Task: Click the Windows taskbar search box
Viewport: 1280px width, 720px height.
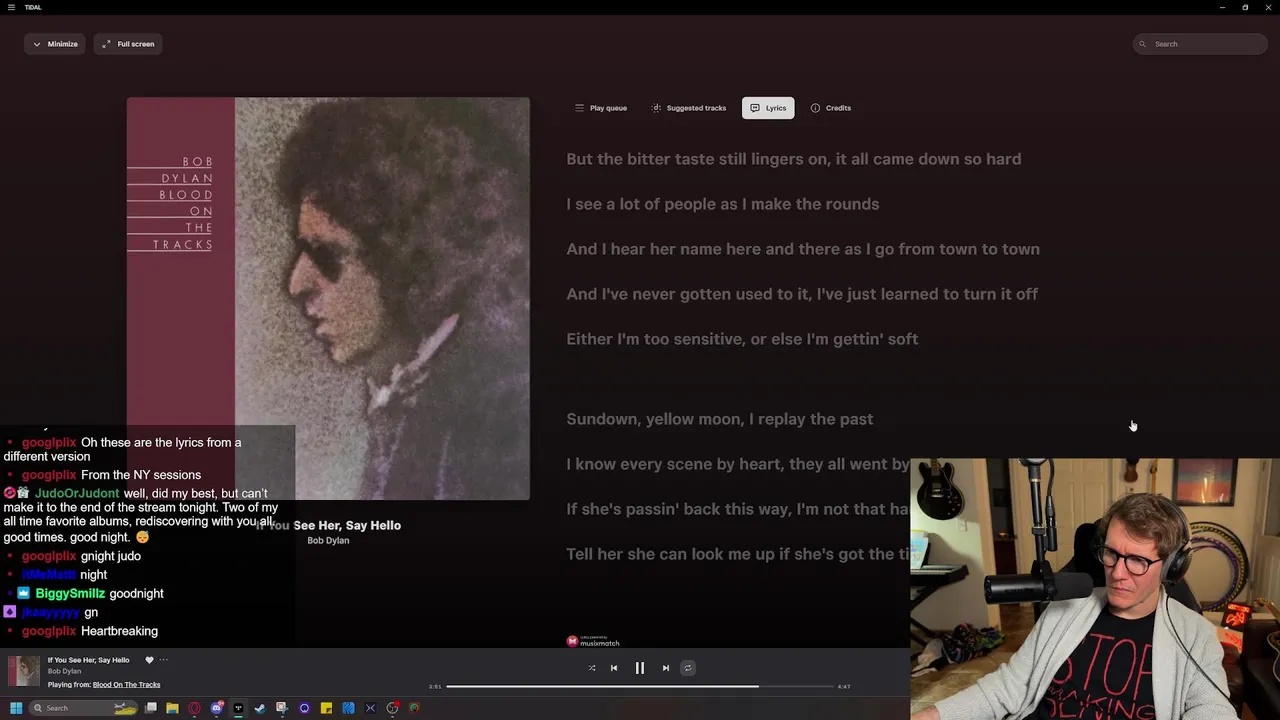Action: point(84,708)
